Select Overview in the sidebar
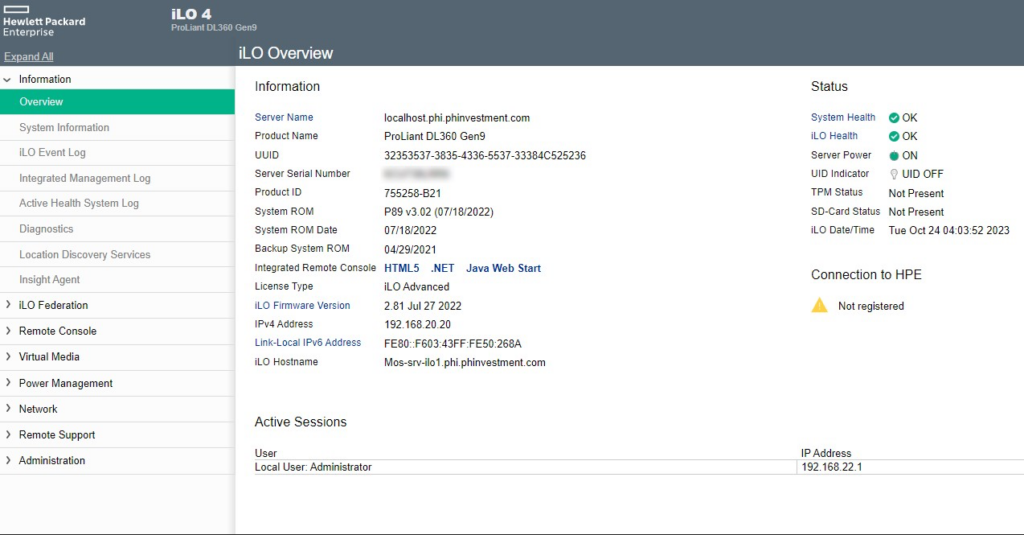This screenshot has height=535, width=1024. click(118, 102)
